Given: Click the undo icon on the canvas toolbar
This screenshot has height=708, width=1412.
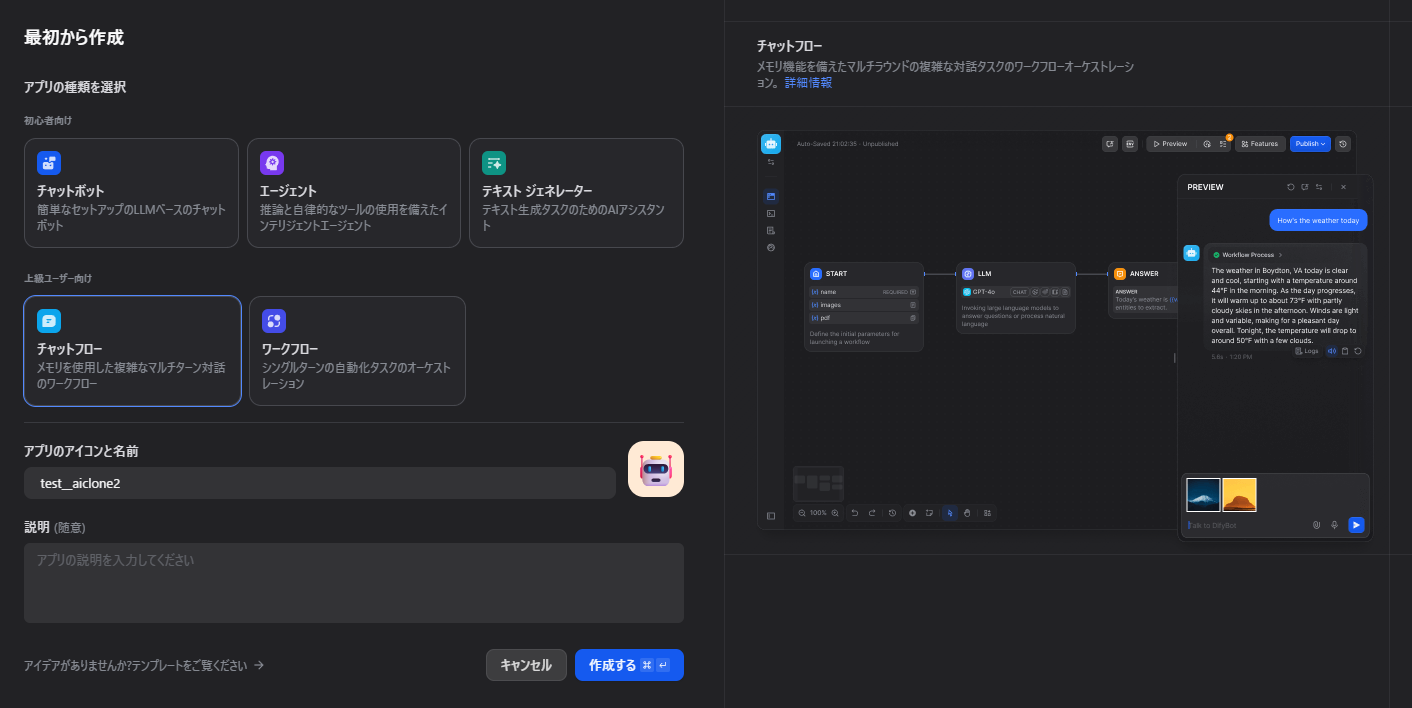Looking at the screenshot, I should point(853,512).
